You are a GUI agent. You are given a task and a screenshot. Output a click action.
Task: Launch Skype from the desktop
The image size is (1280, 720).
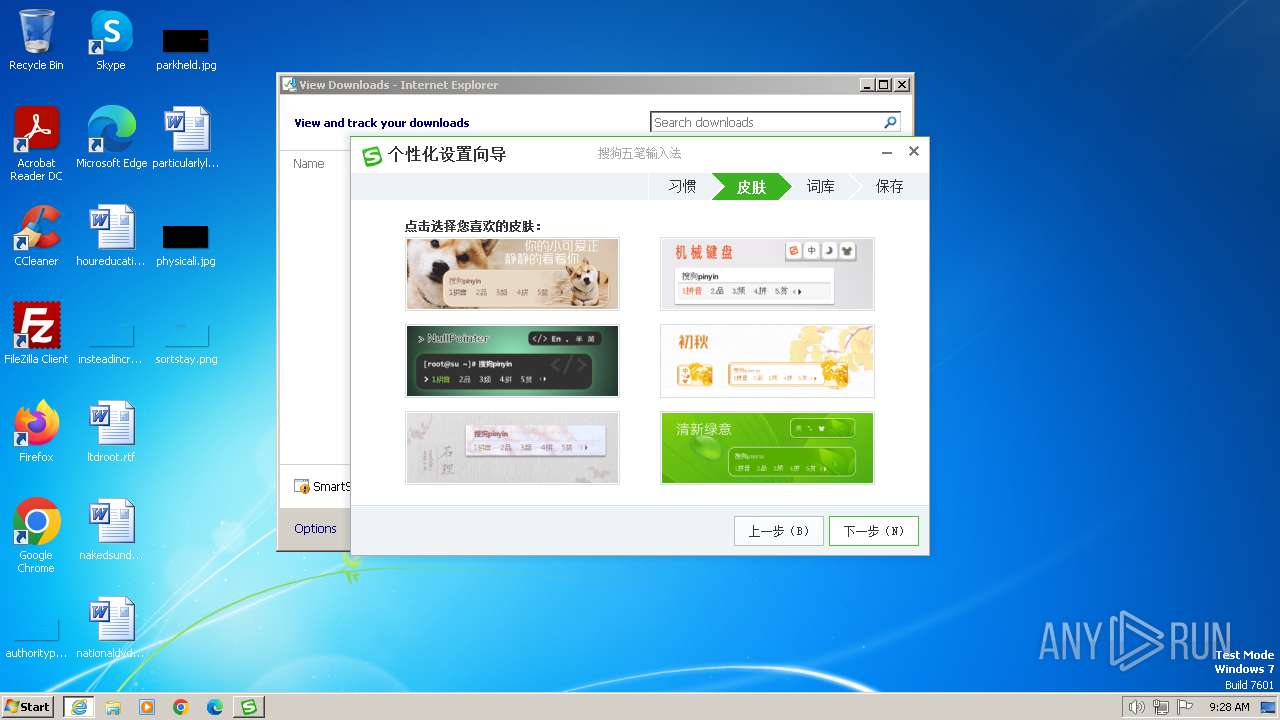pos(111,40)
